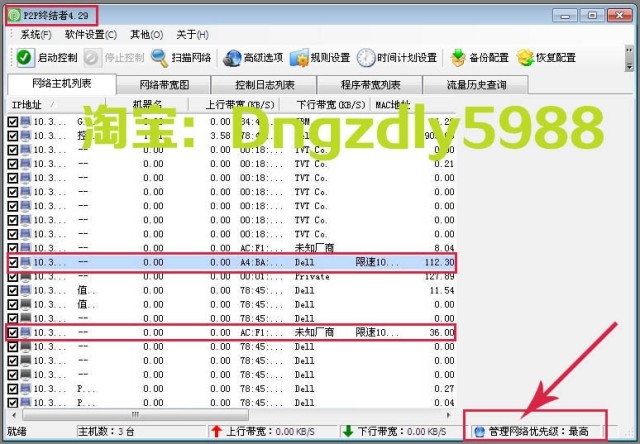Click the computer icon in the 0.21 row
The width and height of the screenshot is (640, 444).
pos(26,164)
